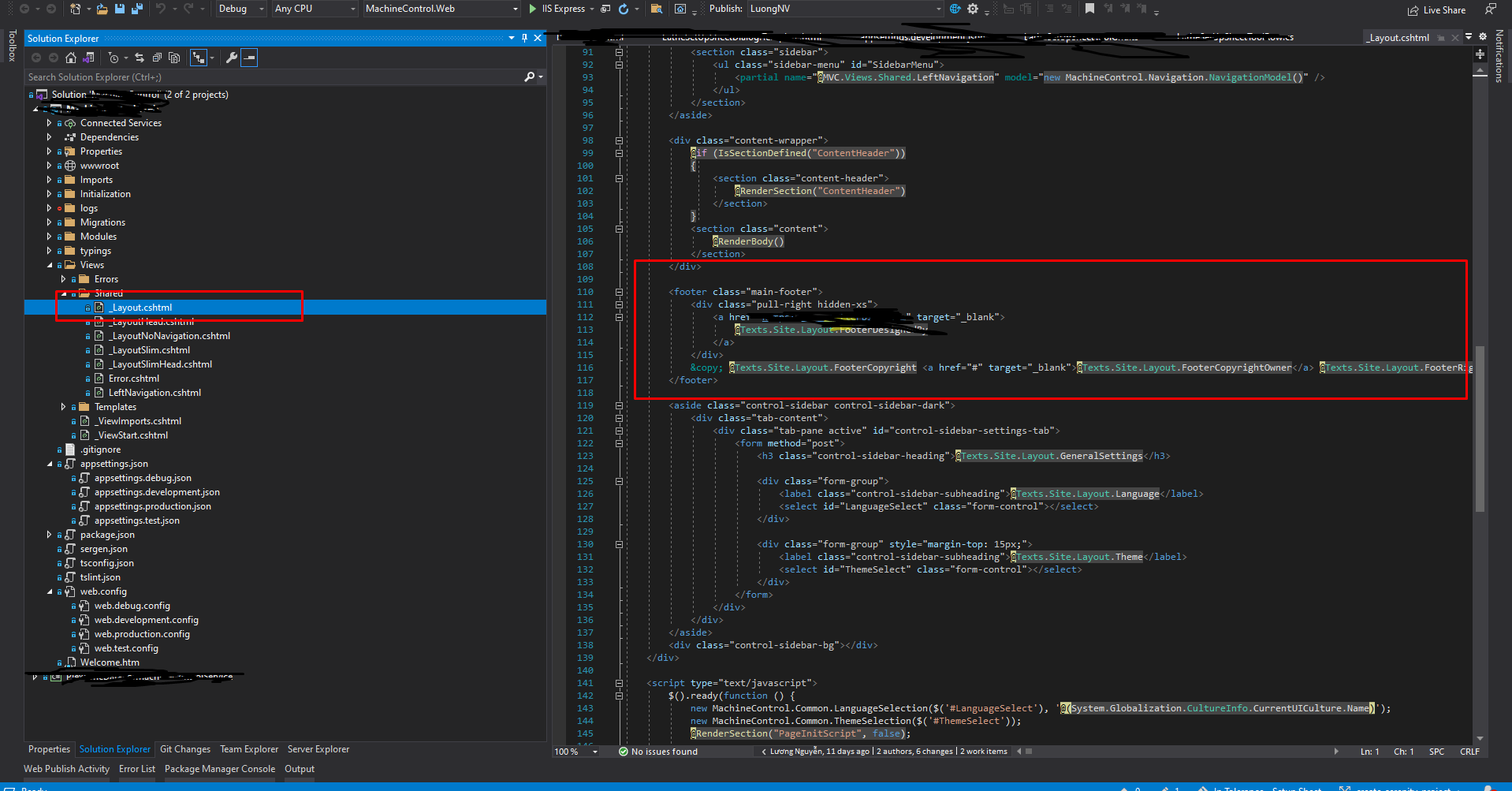Start debugging with the green IIS Express play icon

tap(533, 9)
